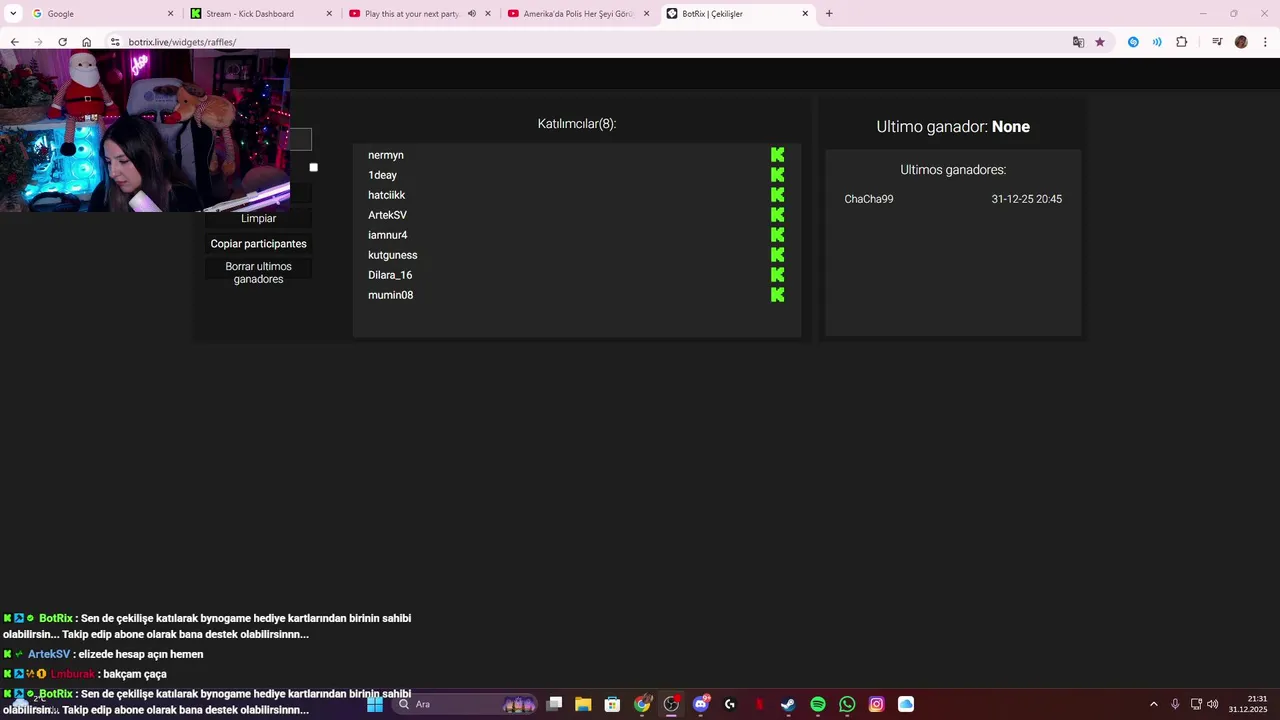Select participant iamnur4
The height and width of the screenshot is (720, 1280).
coord(387,235)
